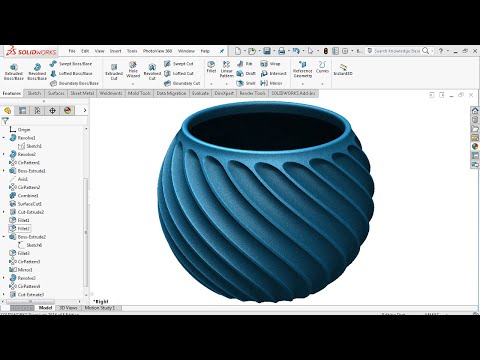
Task: Apply the Fillet tool from ribbon
Action: click(211, 67)
